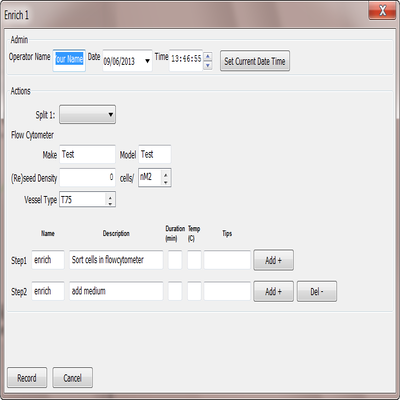This screenshot has height=400, width=400.
Task: Open the Date dropdown calendar
Action: 147,61
